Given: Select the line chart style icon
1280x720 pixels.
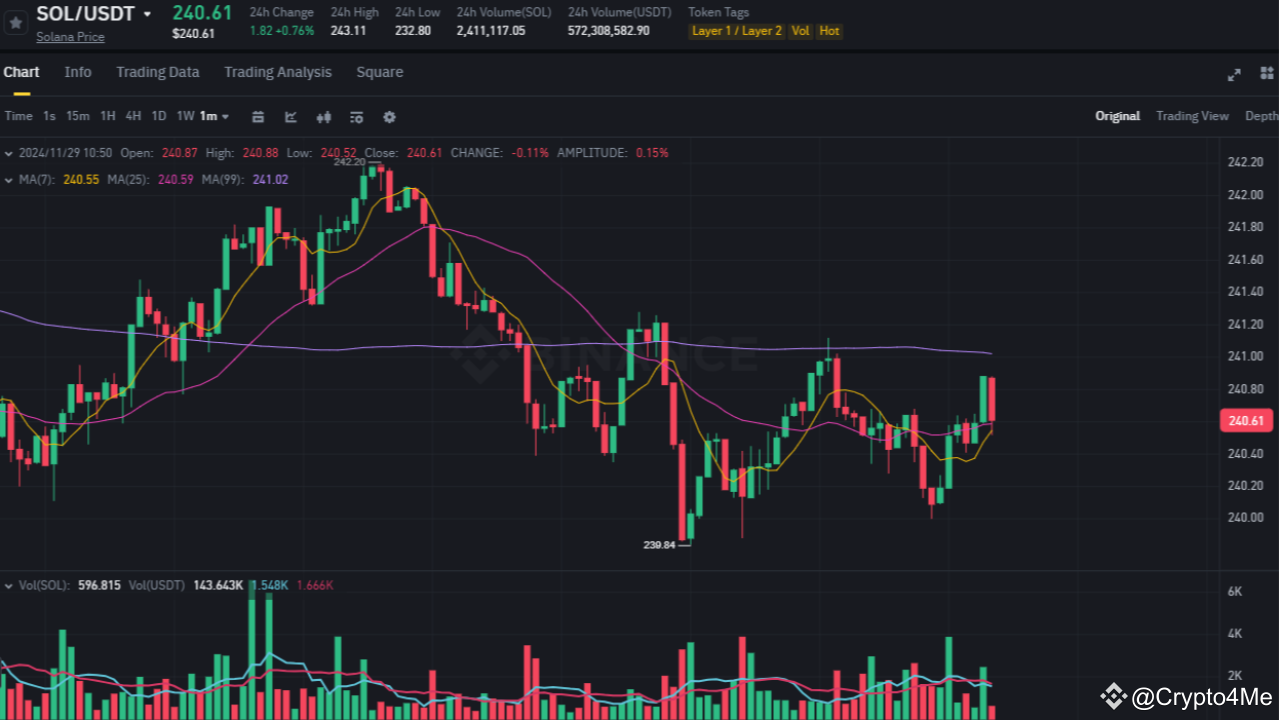Looking at the screenshot, I should [x=290, y=117].
